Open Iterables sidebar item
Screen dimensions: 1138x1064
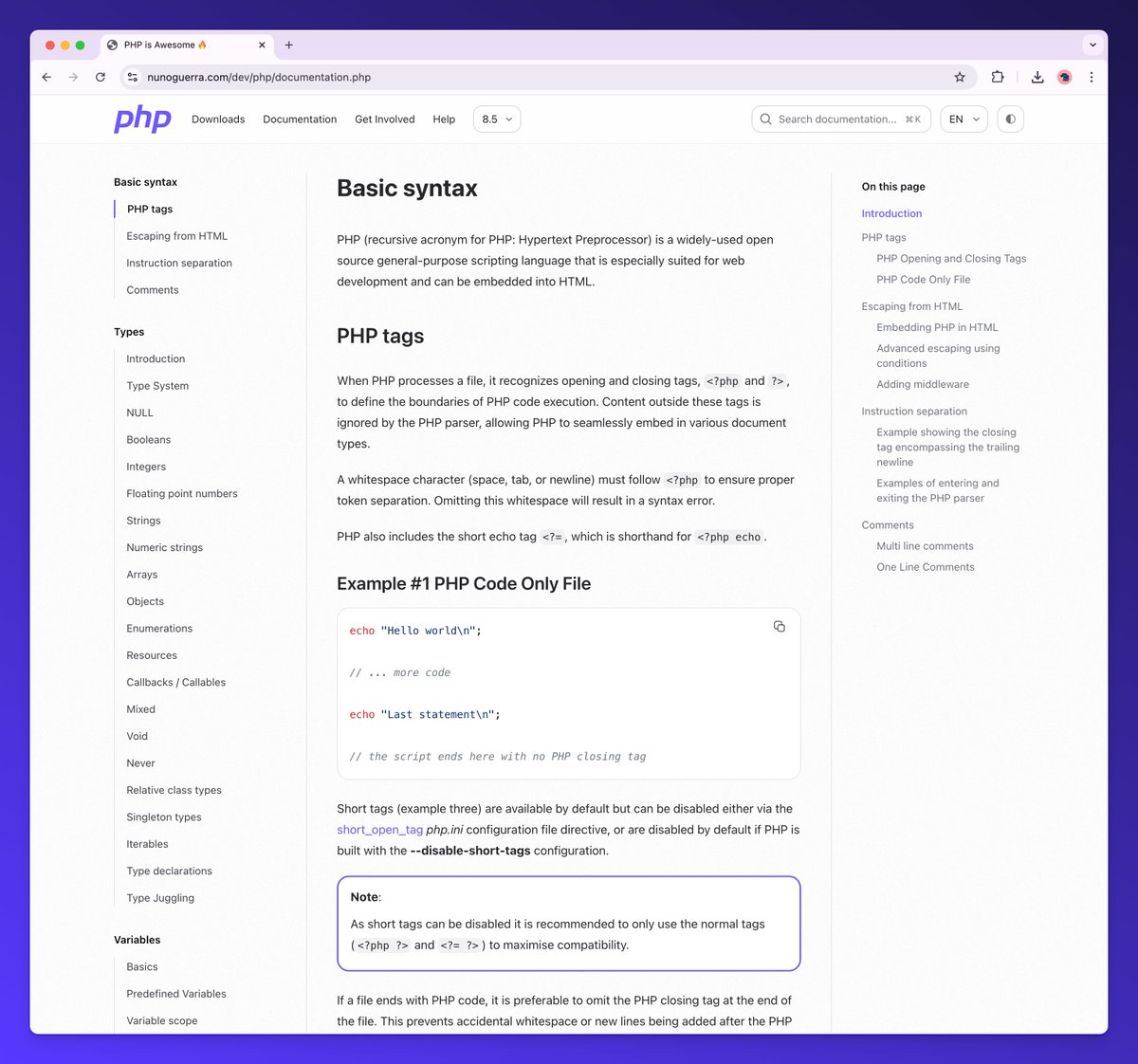[x=147, y=844]
